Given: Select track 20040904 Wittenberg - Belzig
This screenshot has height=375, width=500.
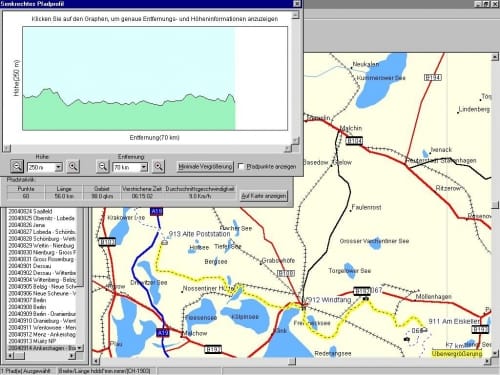Looking at the screenshot, I should point(42,280).
